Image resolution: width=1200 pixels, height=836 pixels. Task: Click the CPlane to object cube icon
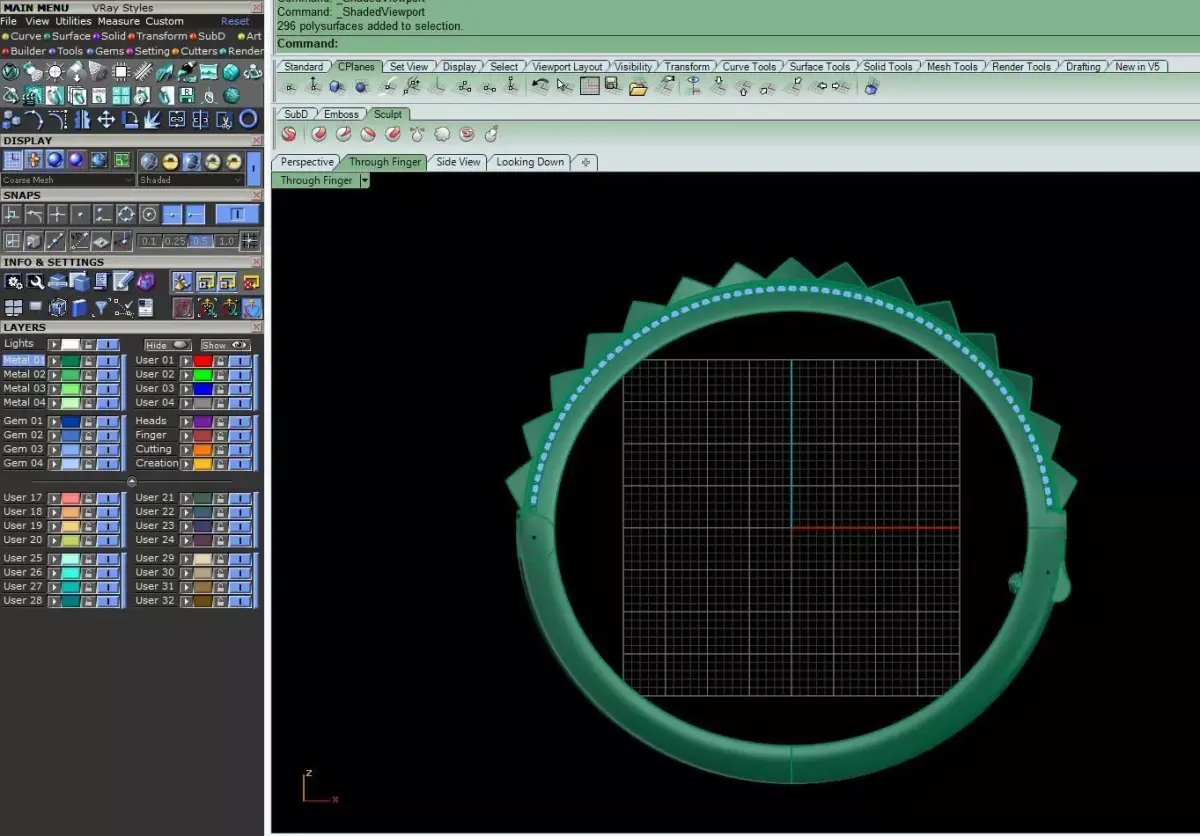pos(336,87)
